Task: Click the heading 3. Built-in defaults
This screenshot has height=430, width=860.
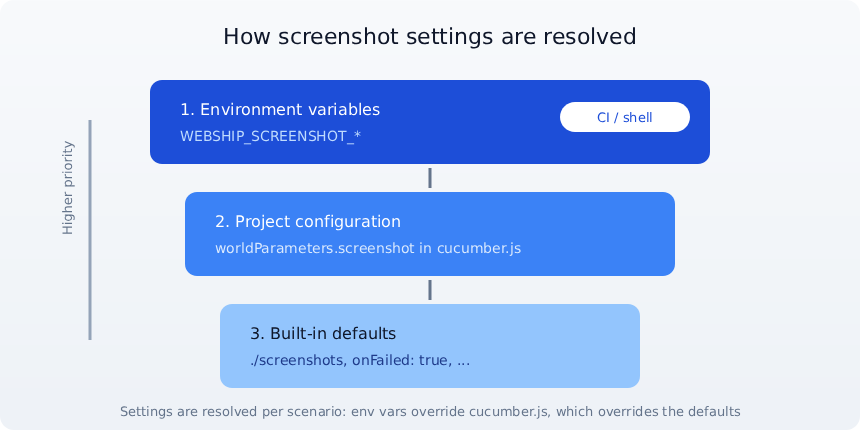Action: point(323,333)
